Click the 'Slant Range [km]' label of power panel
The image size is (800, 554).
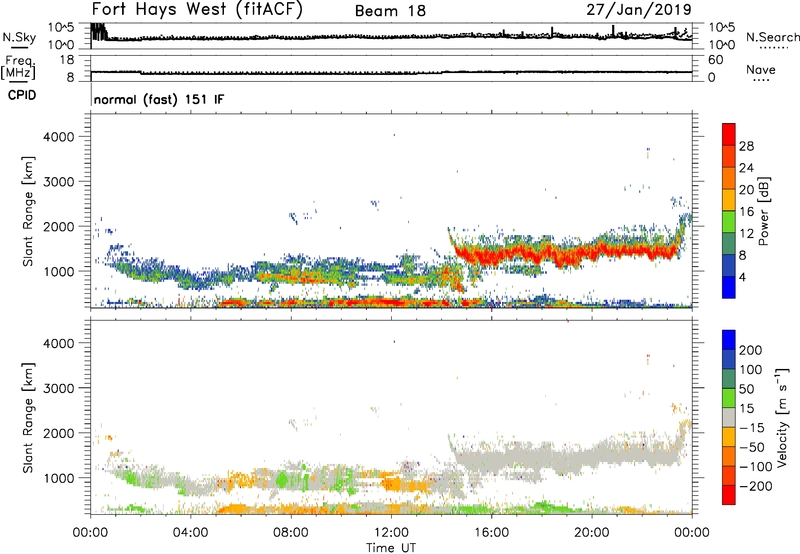[28, 211]
